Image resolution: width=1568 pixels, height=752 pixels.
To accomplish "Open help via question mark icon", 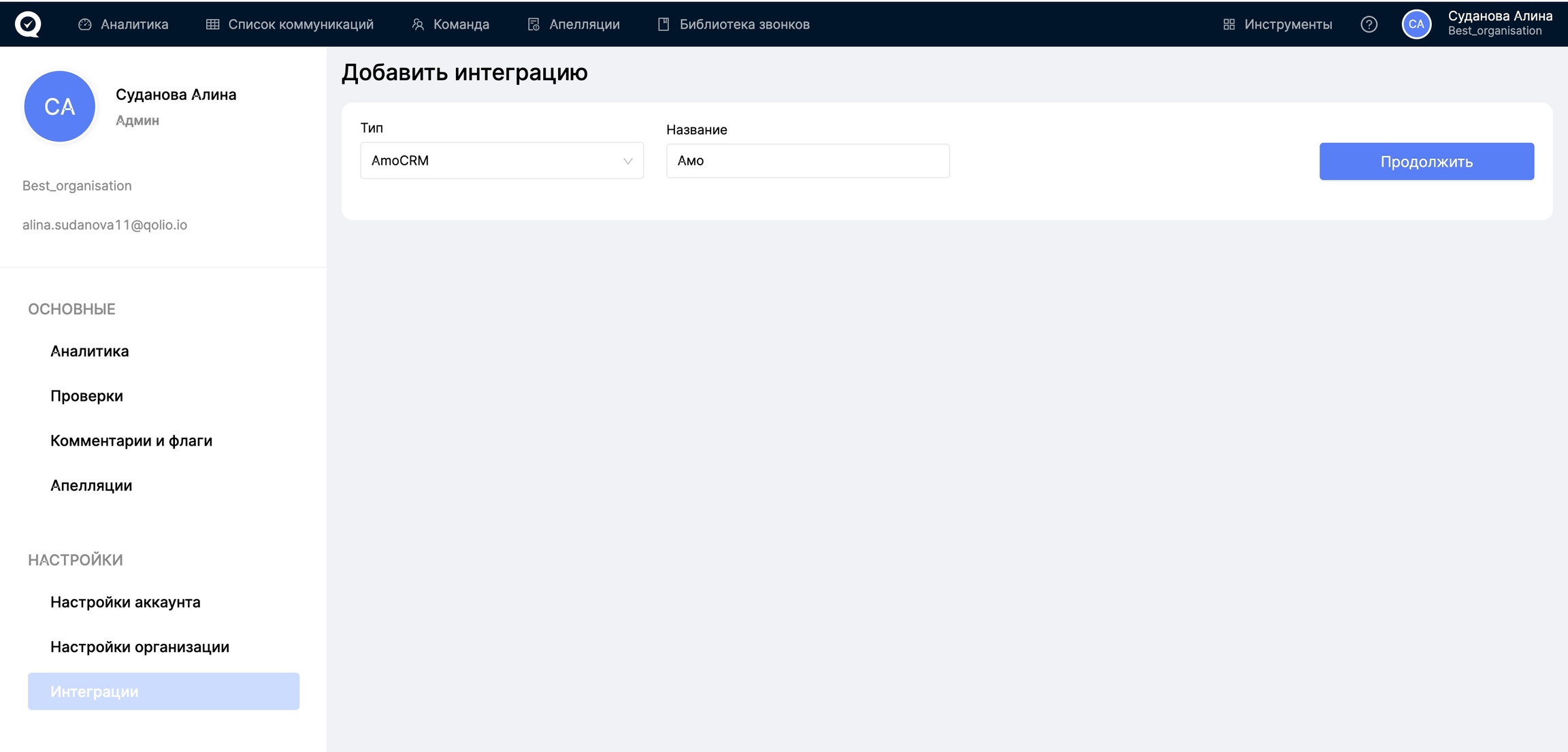I will tap(1369, 24).
